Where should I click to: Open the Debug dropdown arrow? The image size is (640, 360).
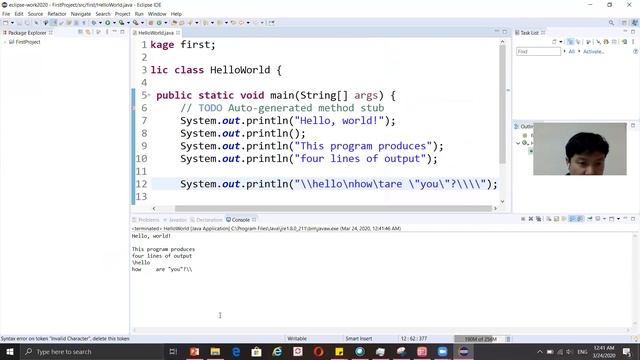pos(100,23)
